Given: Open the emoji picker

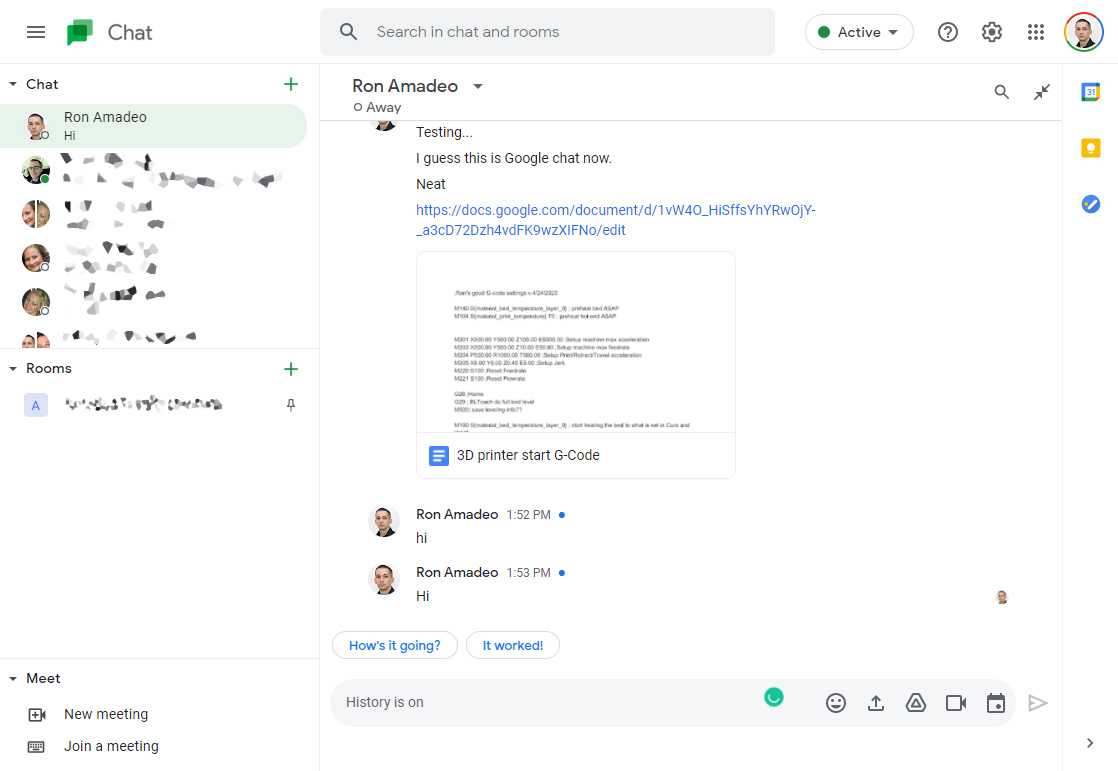Looking at the screenshot, I should pyautogui.click(x=836, y=703).
